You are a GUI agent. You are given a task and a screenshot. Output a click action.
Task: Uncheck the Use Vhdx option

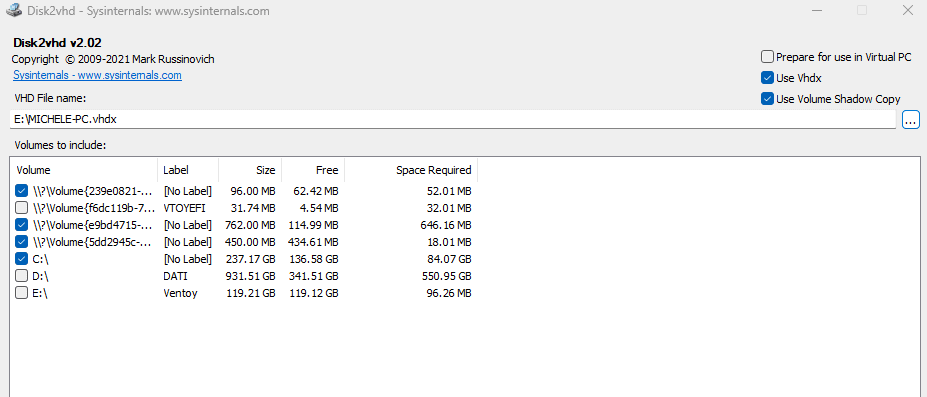(x=767, y=77)
